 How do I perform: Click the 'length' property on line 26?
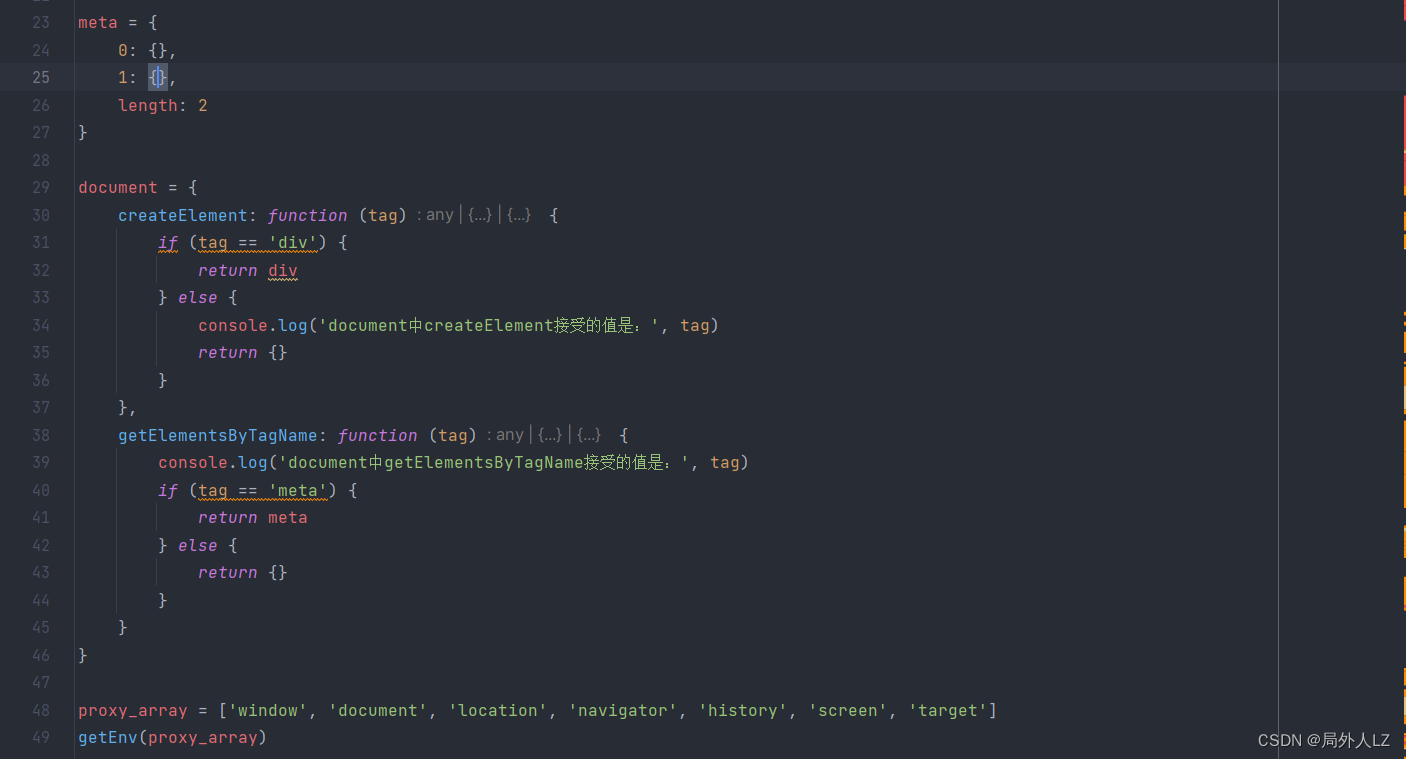[148, 105]
